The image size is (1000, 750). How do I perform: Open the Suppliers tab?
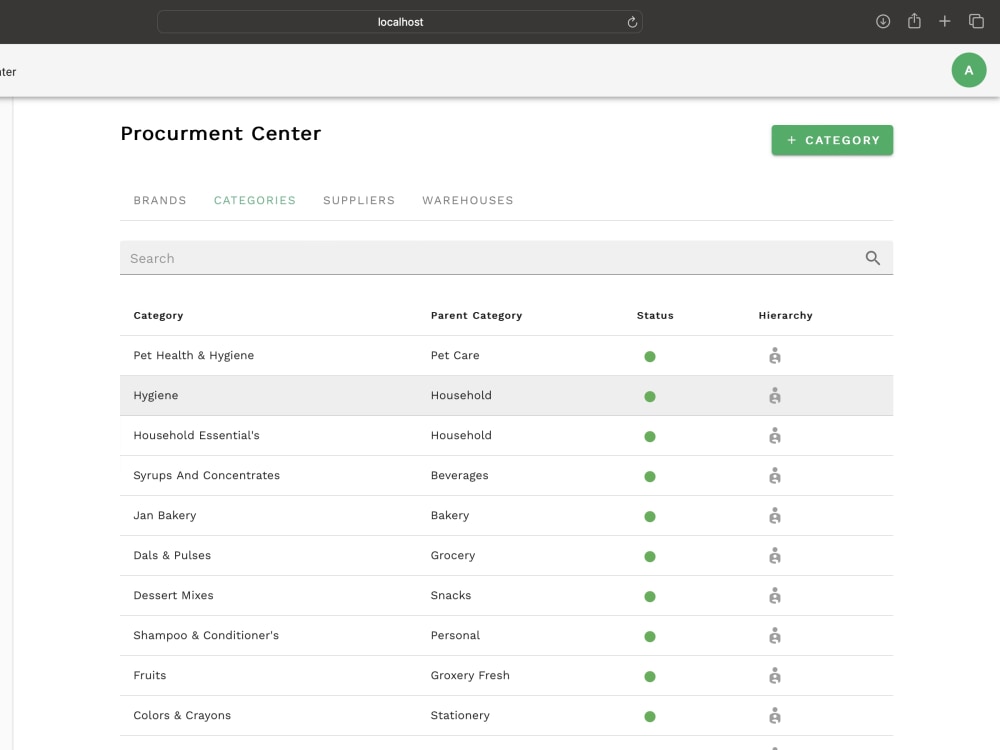click(x=359, y=200)
